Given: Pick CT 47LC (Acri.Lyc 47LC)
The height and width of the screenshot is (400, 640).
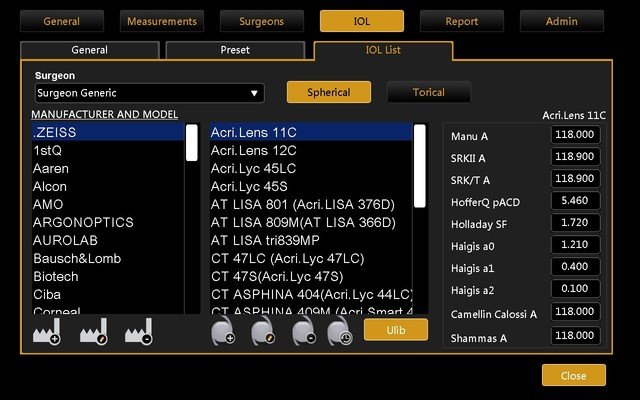Looking at the screenshot, I should click(x=311, y=258).
